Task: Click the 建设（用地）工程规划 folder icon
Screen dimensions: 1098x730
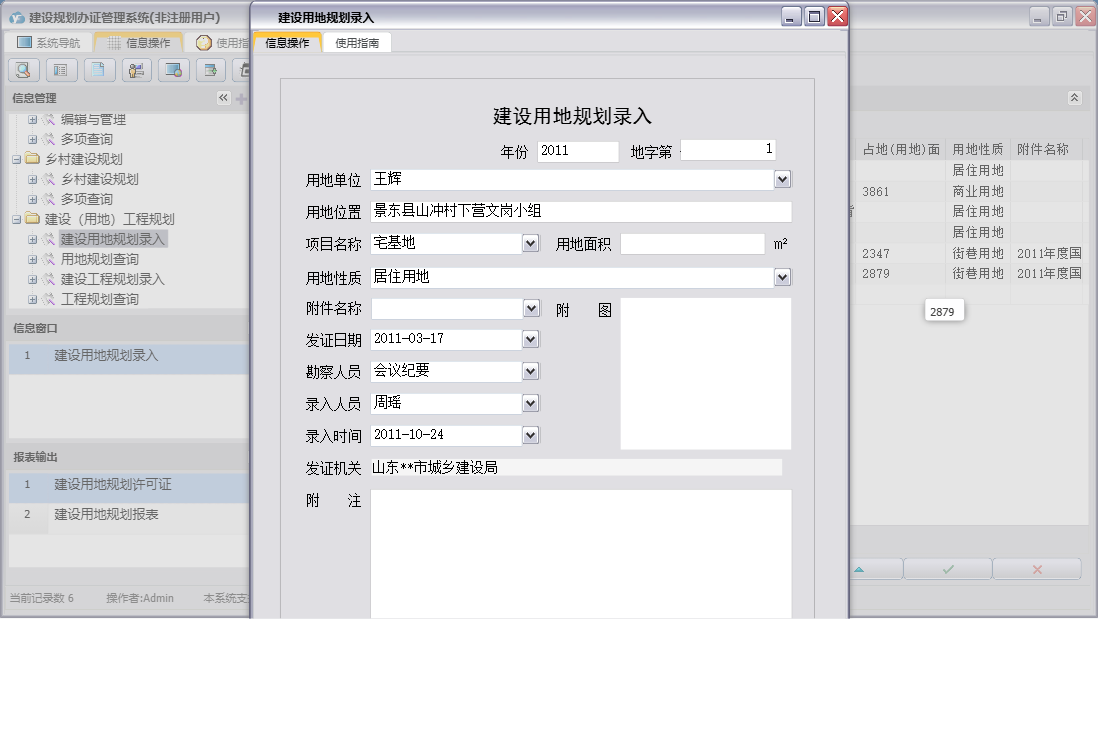Action: click(30, 219)
